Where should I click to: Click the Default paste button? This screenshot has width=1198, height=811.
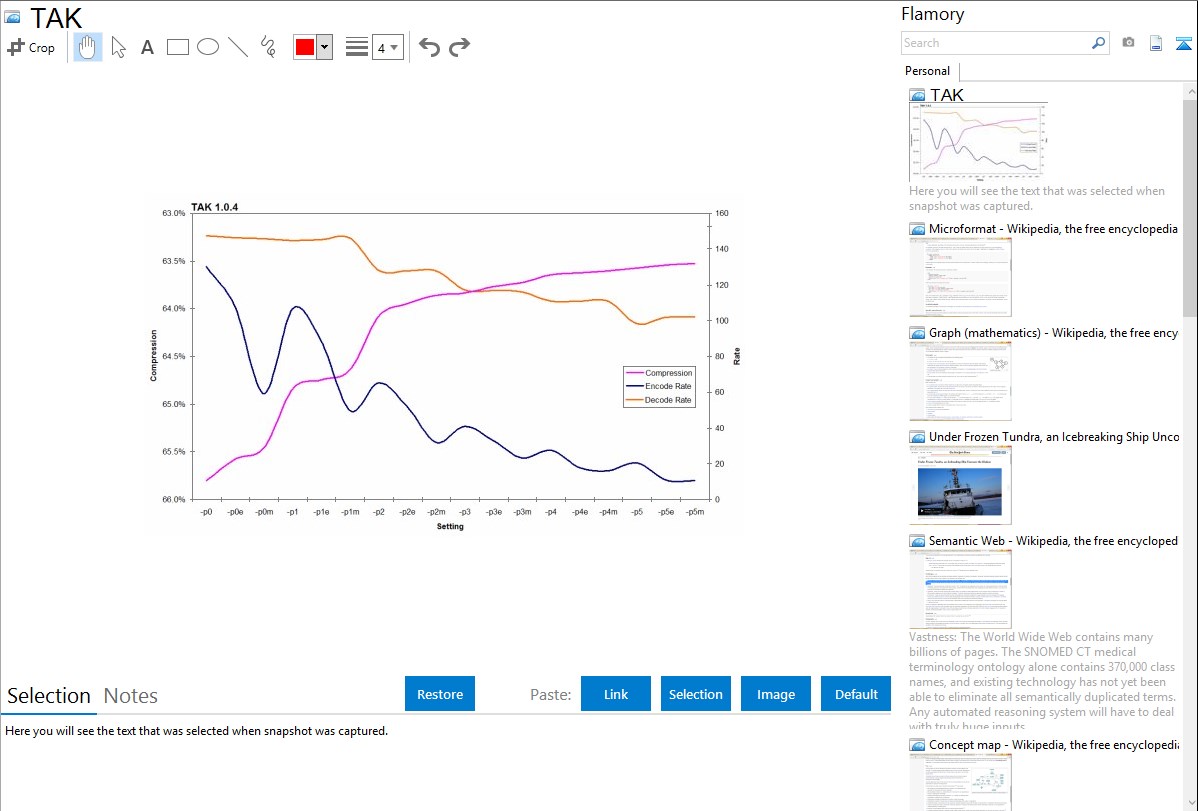[856, 694]
